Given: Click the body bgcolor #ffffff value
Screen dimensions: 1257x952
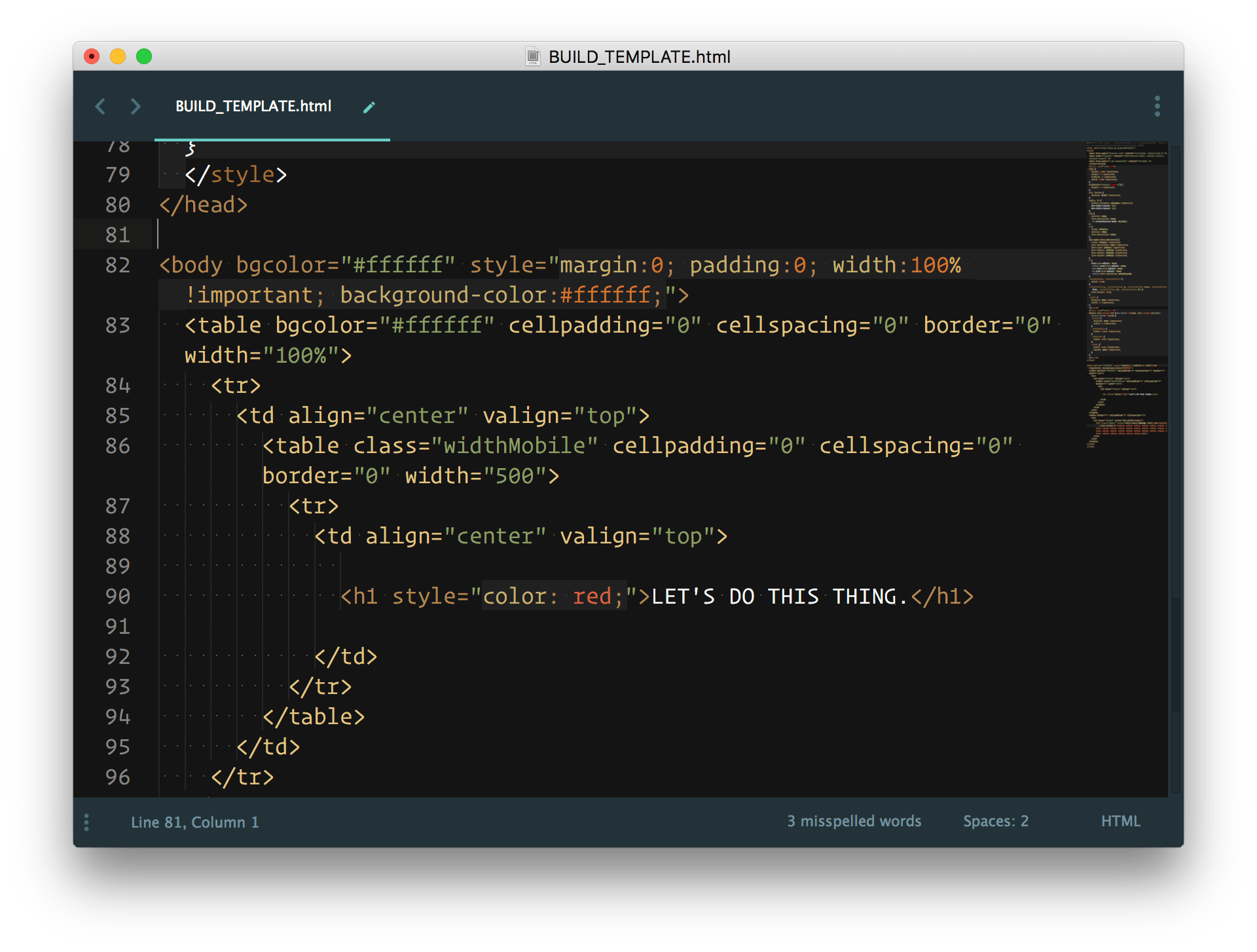Looking at the screenshot, I should [398, 265].
